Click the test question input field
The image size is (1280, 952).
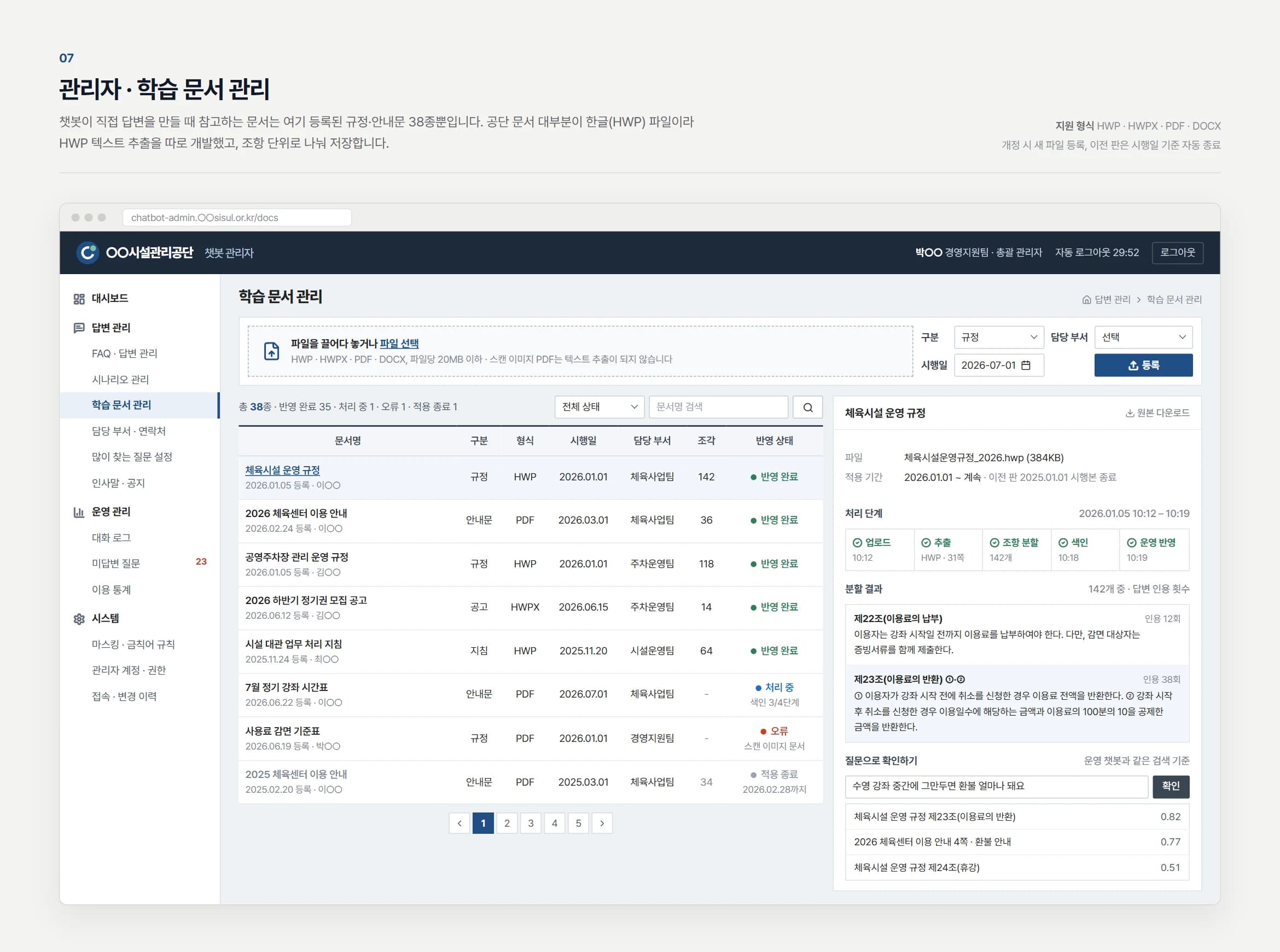click(996, 787)
